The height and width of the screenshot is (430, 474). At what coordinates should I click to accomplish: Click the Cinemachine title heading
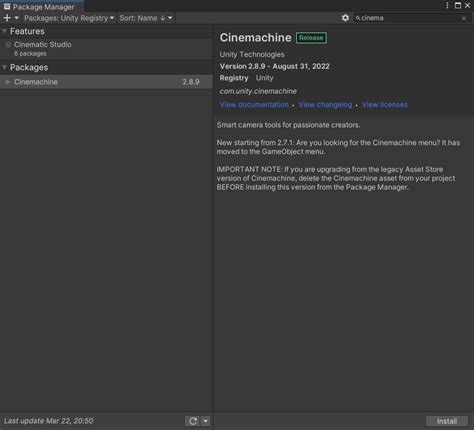pyautogui.click(x=255, y=38)
